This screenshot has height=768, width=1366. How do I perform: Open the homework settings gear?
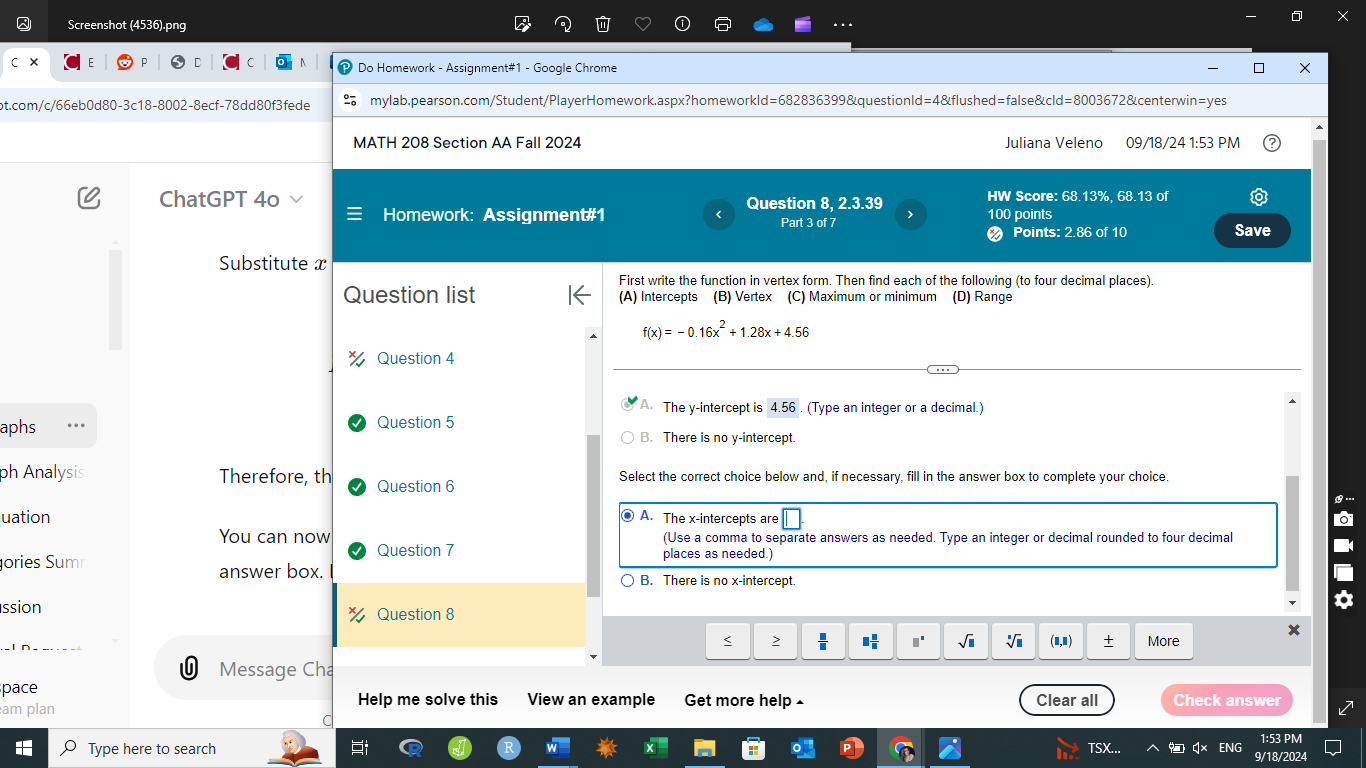point(1259,197)
